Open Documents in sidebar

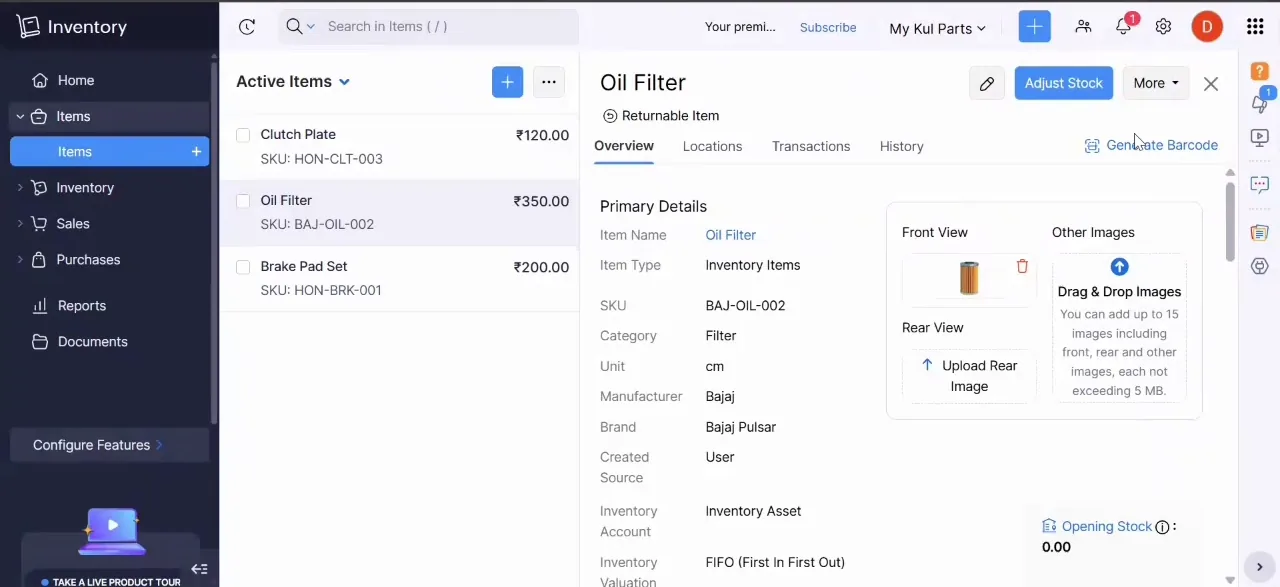click(92, 342)
